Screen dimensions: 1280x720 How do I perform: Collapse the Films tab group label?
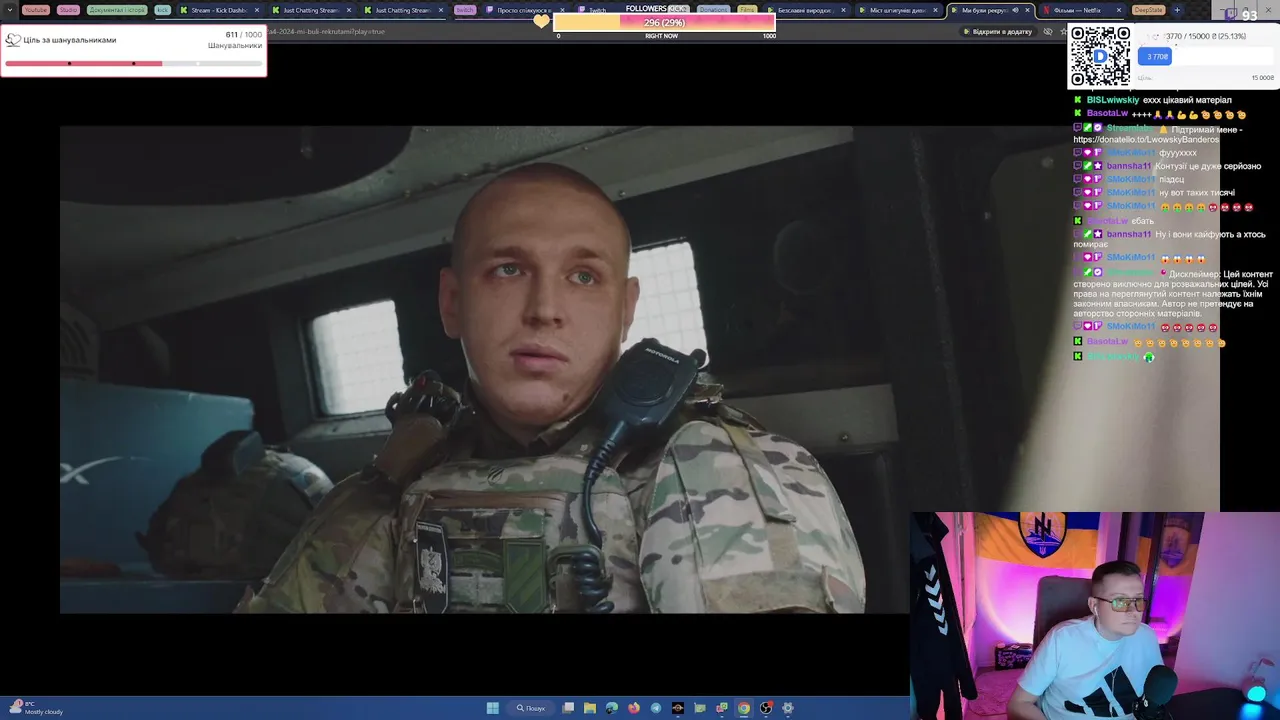[747, 10]
